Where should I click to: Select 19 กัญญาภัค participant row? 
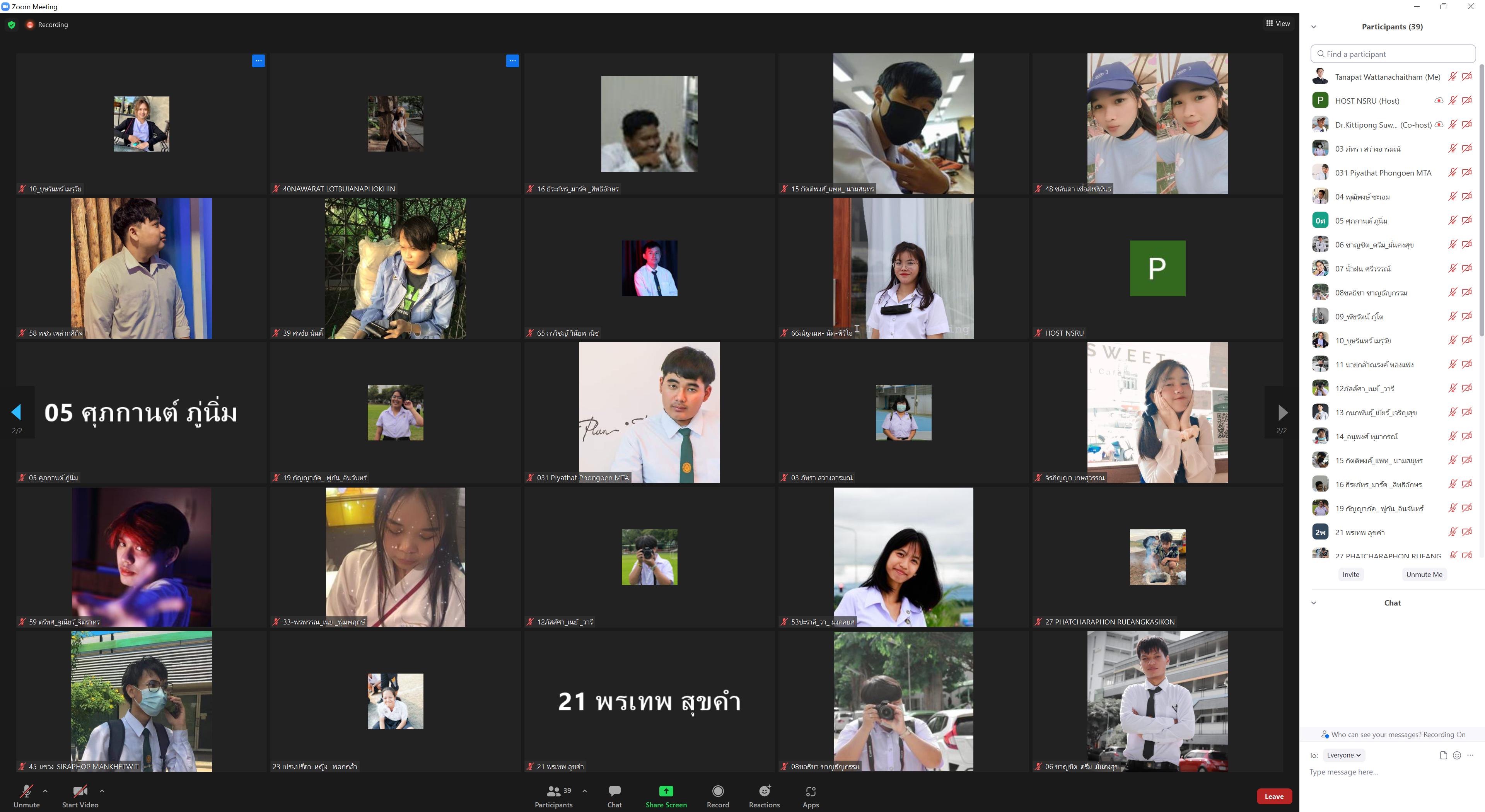pos(1392,508)
